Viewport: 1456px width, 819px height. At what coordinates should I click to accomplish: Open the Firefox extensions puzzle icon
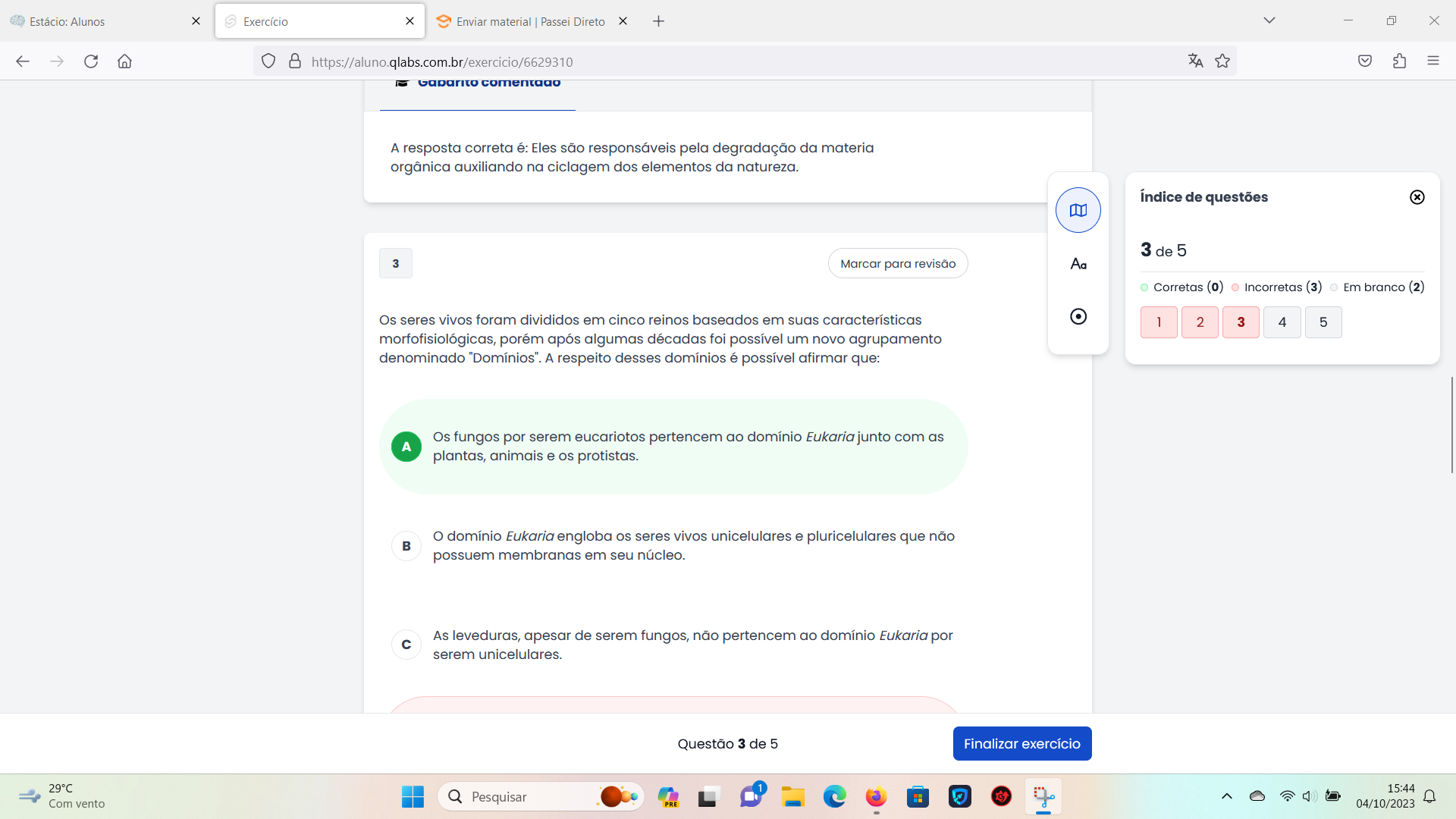tap(1399, 61)
